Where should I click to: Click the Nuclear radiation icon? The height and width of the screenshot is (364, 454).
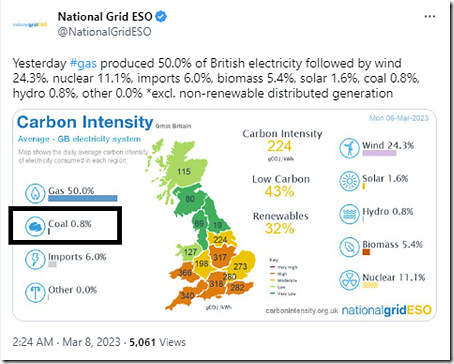pos(349,280)
